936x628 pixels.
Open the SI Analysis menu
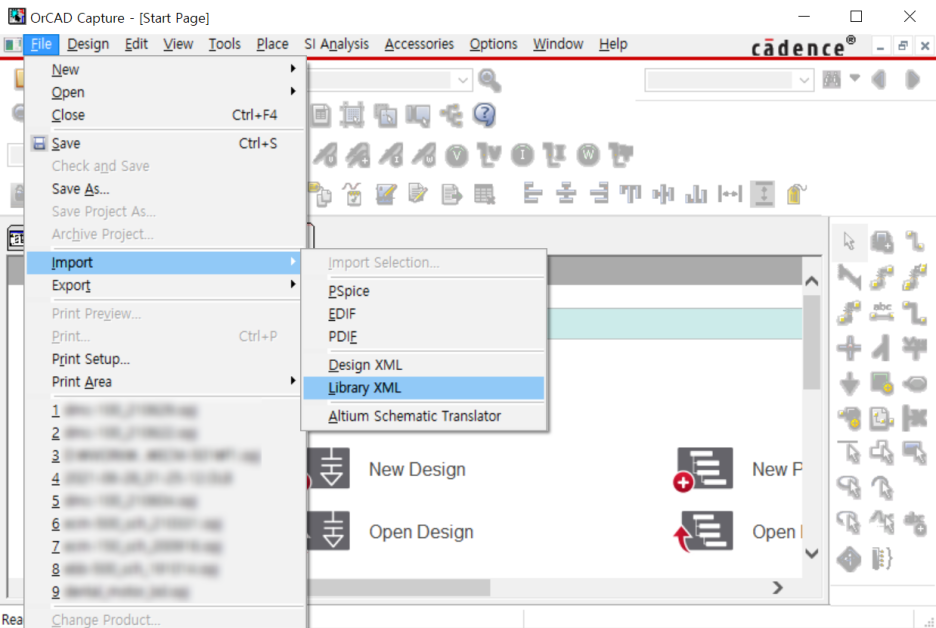tap(337, 44)
